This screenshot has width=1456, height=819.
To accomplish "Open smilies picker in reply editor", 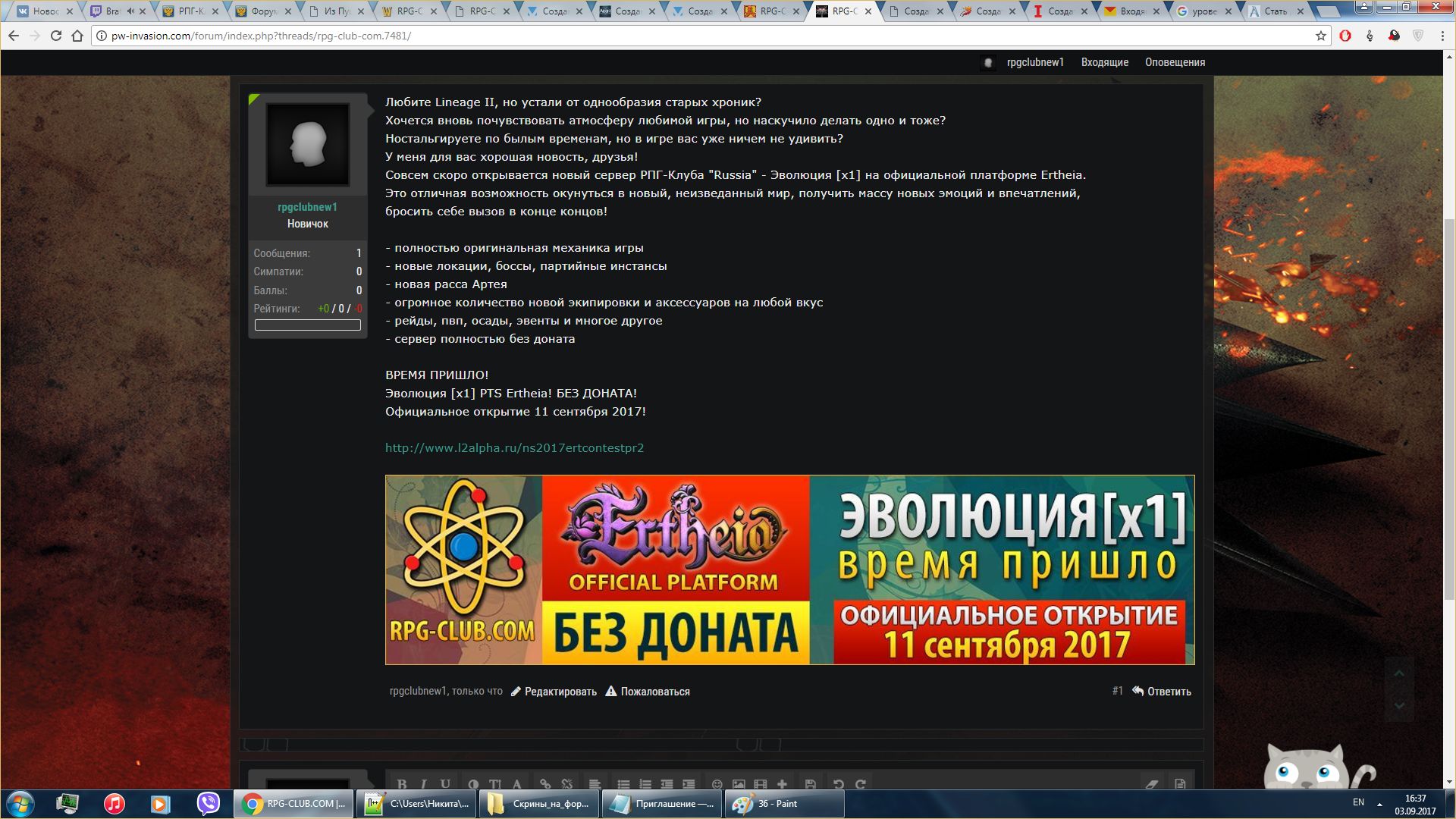I will pos(717,784).
